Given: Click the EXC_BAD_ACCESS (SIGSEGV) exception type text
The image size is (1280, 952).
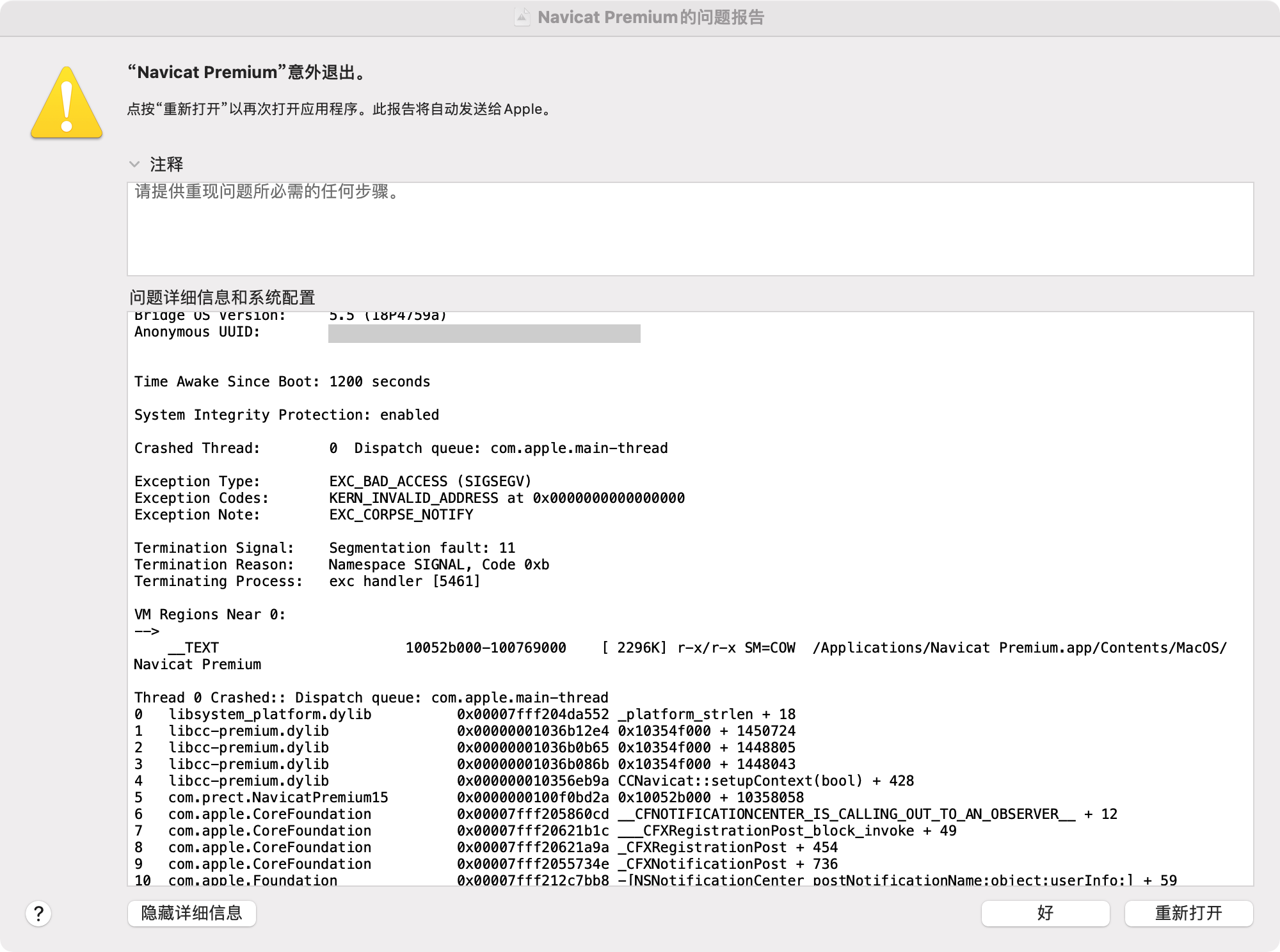Looking at the screenshot, I should click(x=430, y=482).
